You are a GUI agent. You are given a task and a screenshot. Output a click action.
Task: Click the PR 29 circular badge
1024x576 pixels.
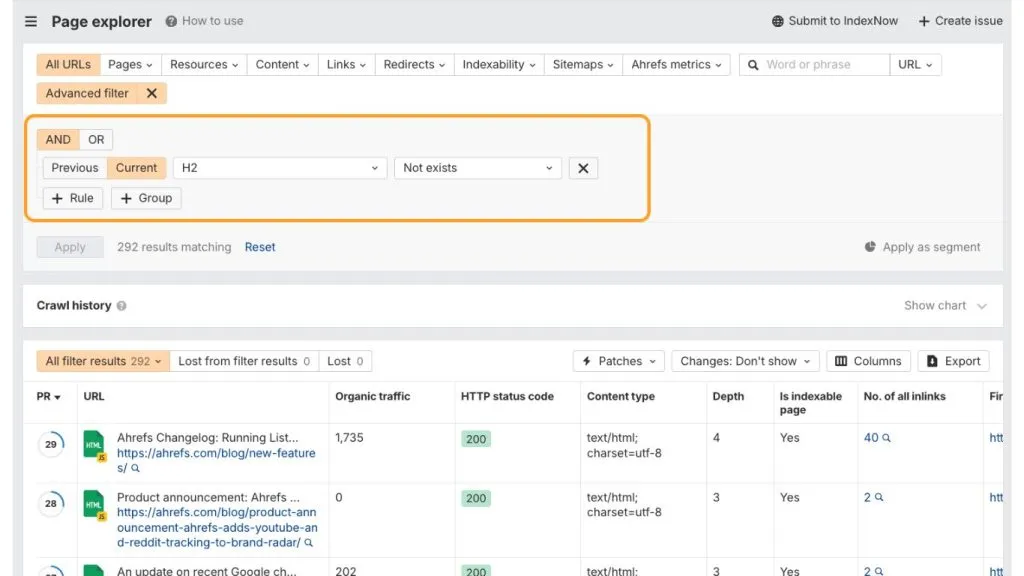tap(51, 444)
